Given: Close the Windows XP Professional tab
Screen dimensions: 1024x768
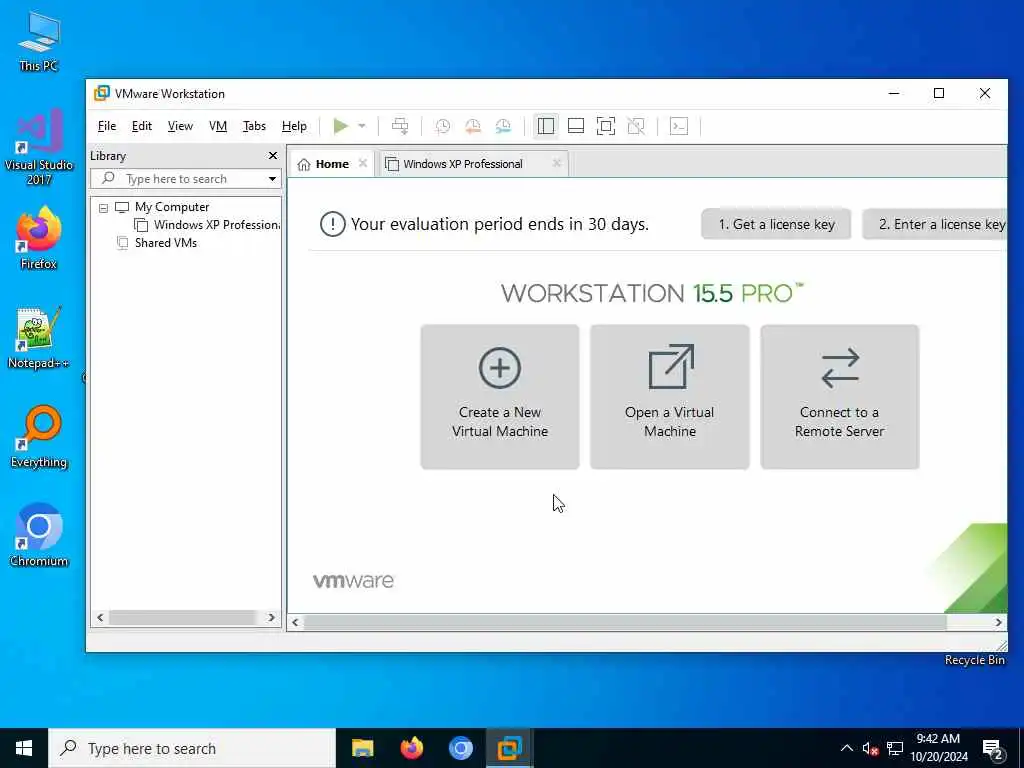Looking at the screenshot, I should point(556,163).
